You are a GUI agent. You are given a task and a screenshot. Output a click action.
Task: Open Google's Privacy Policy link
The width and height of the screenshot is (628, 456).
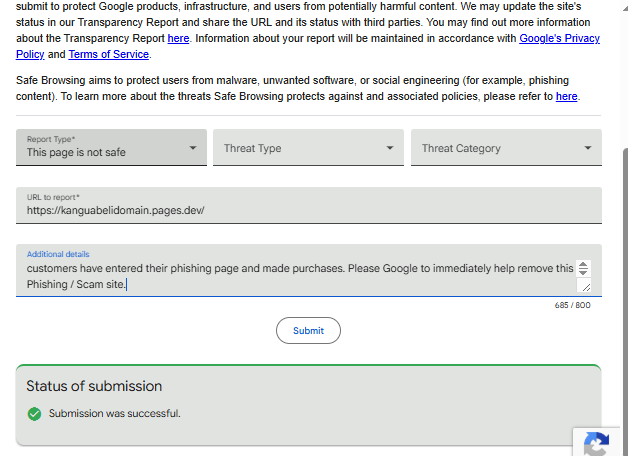[559, 38]
